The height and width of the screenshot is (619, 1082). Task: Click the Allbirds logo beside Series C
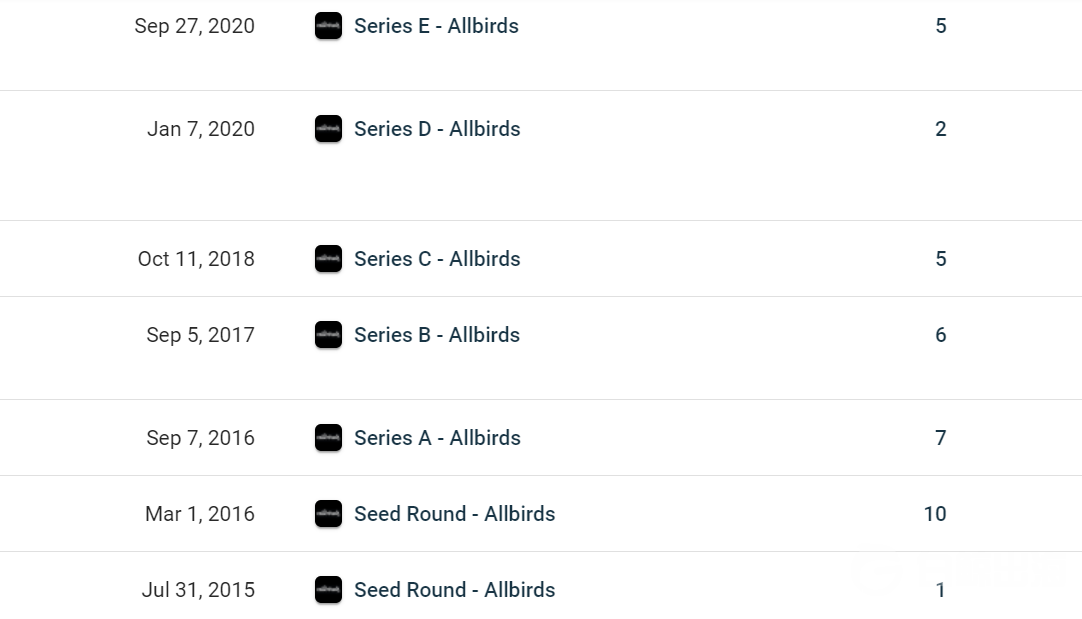pyautogui.click(x=328, y=259)
